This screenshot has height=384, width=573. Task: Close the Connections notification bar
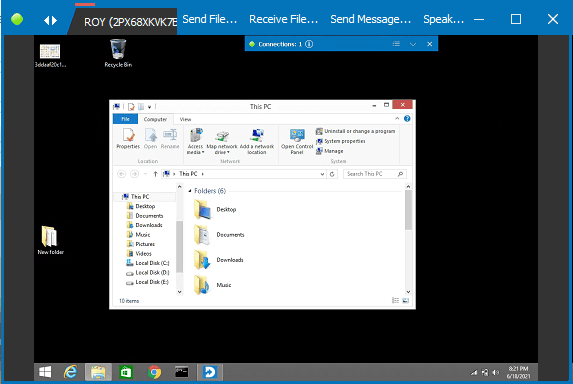coord(430,44)
